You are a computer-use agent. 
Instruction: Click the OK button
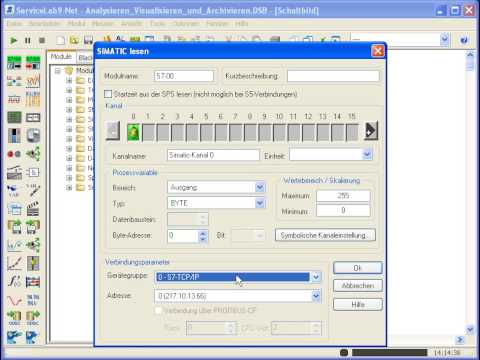(x=358, y=268)
